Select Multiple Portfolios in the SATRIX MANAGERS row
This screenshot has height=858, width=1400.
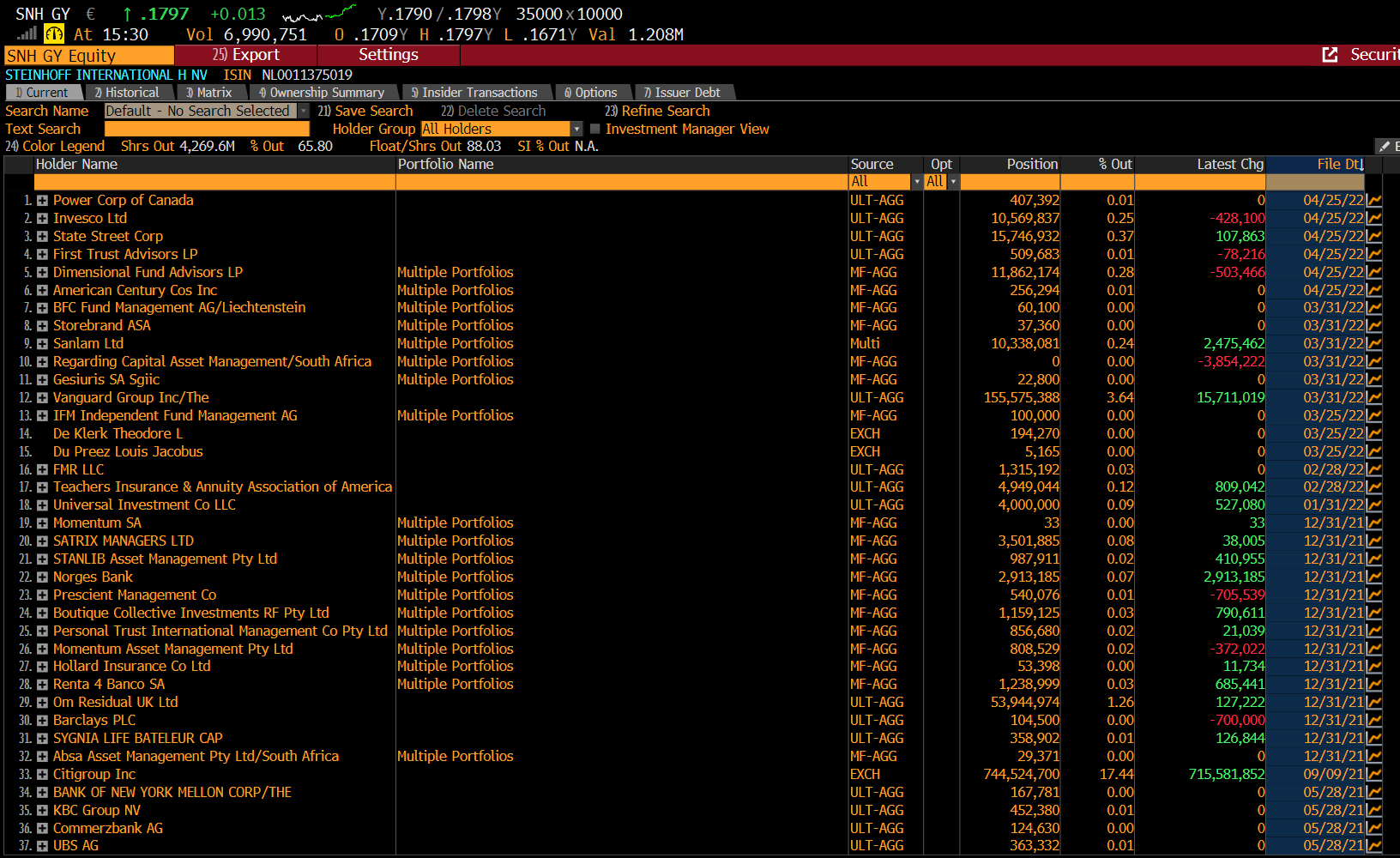click(x=456, y=541)
